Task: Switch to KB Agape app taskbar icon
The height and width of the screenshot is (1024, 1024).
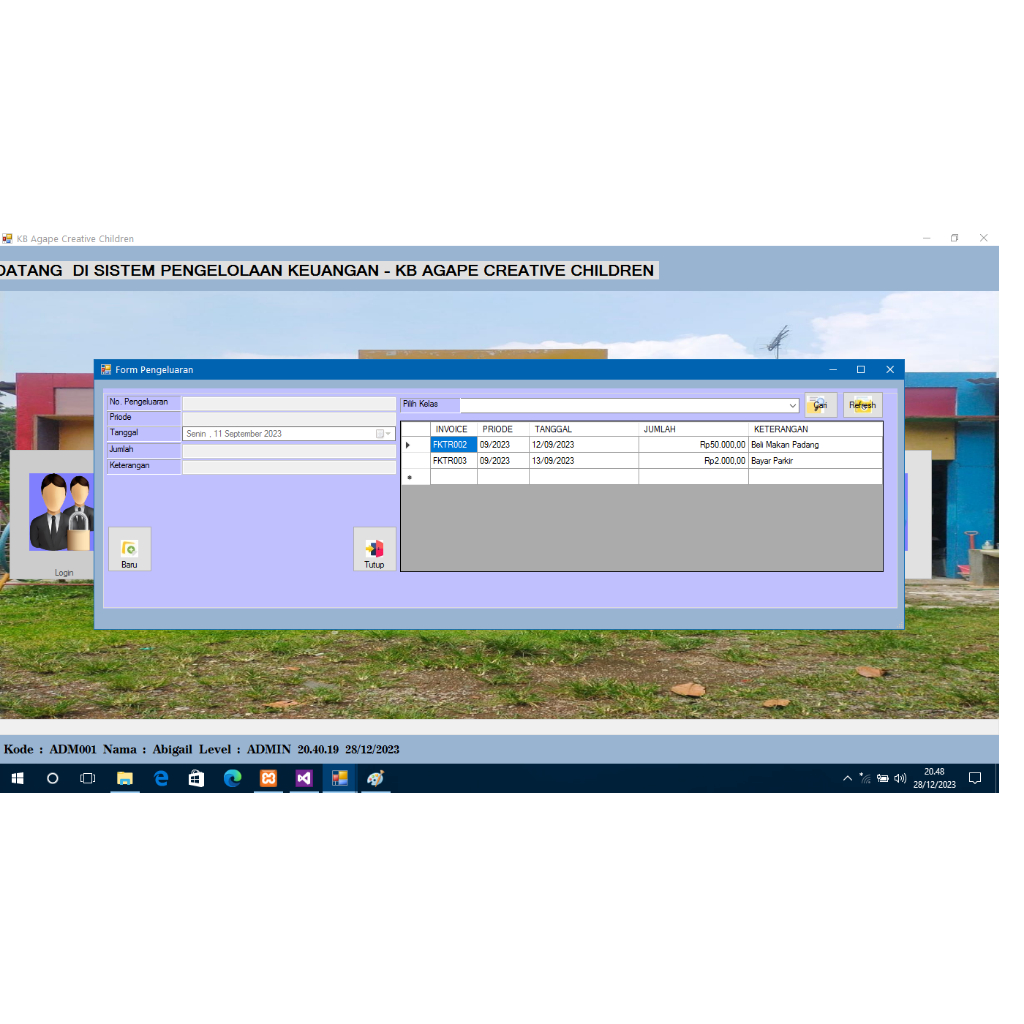Action: click(x=340, y=778)
